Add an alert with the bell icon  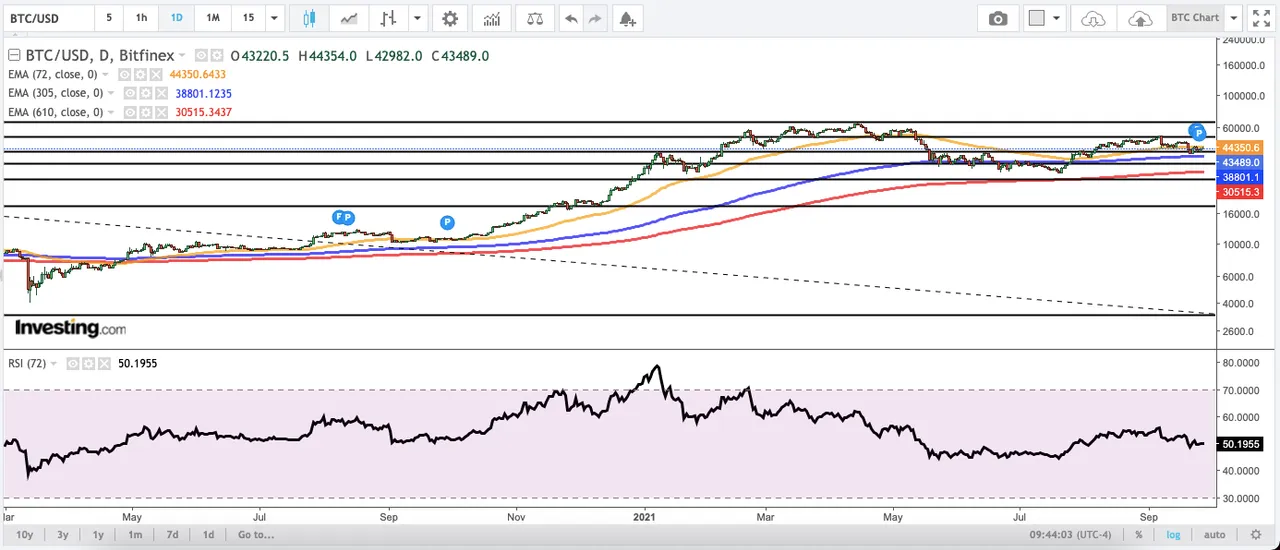point(626,18)
